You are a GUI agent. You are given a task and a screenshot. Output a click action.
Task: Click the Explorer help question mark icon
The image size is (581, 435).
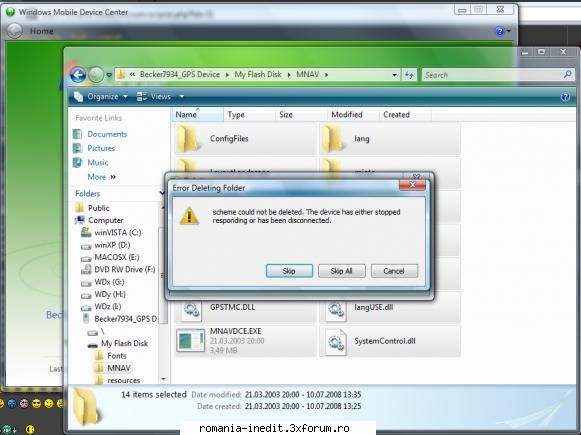[x=565, y=97]
